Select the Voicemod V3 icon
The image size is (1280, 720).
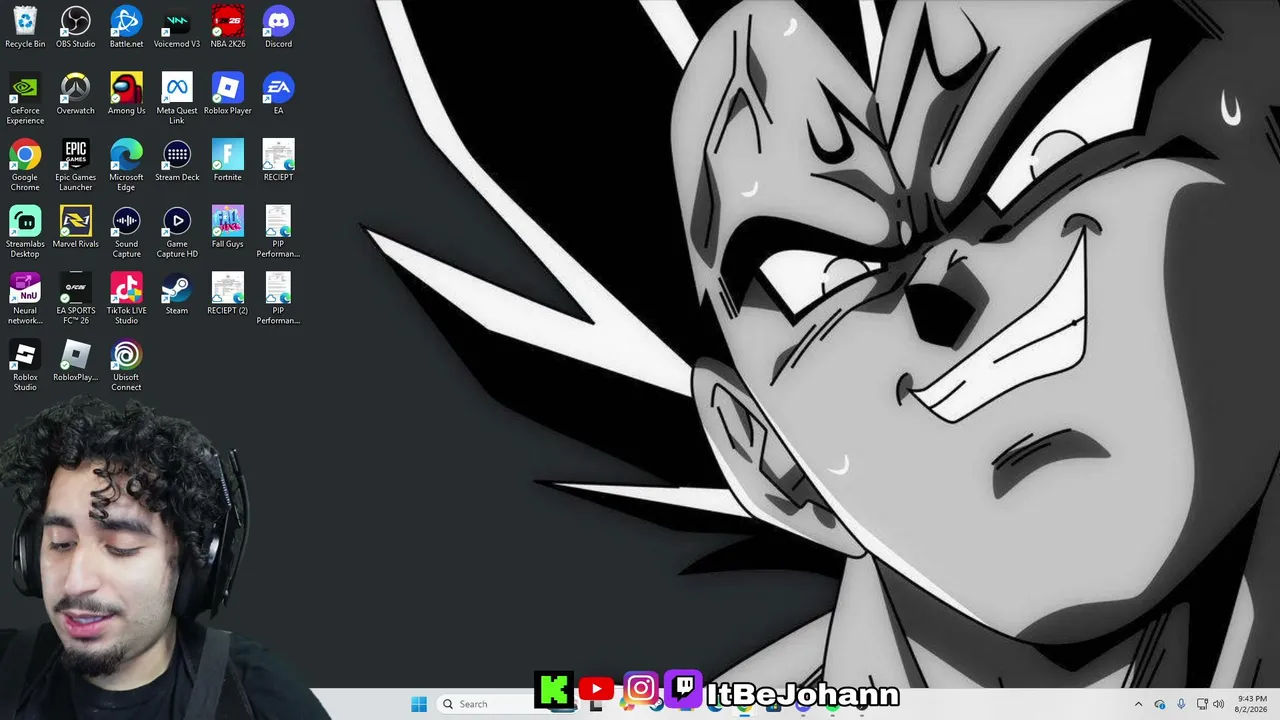tap(177, 27)
